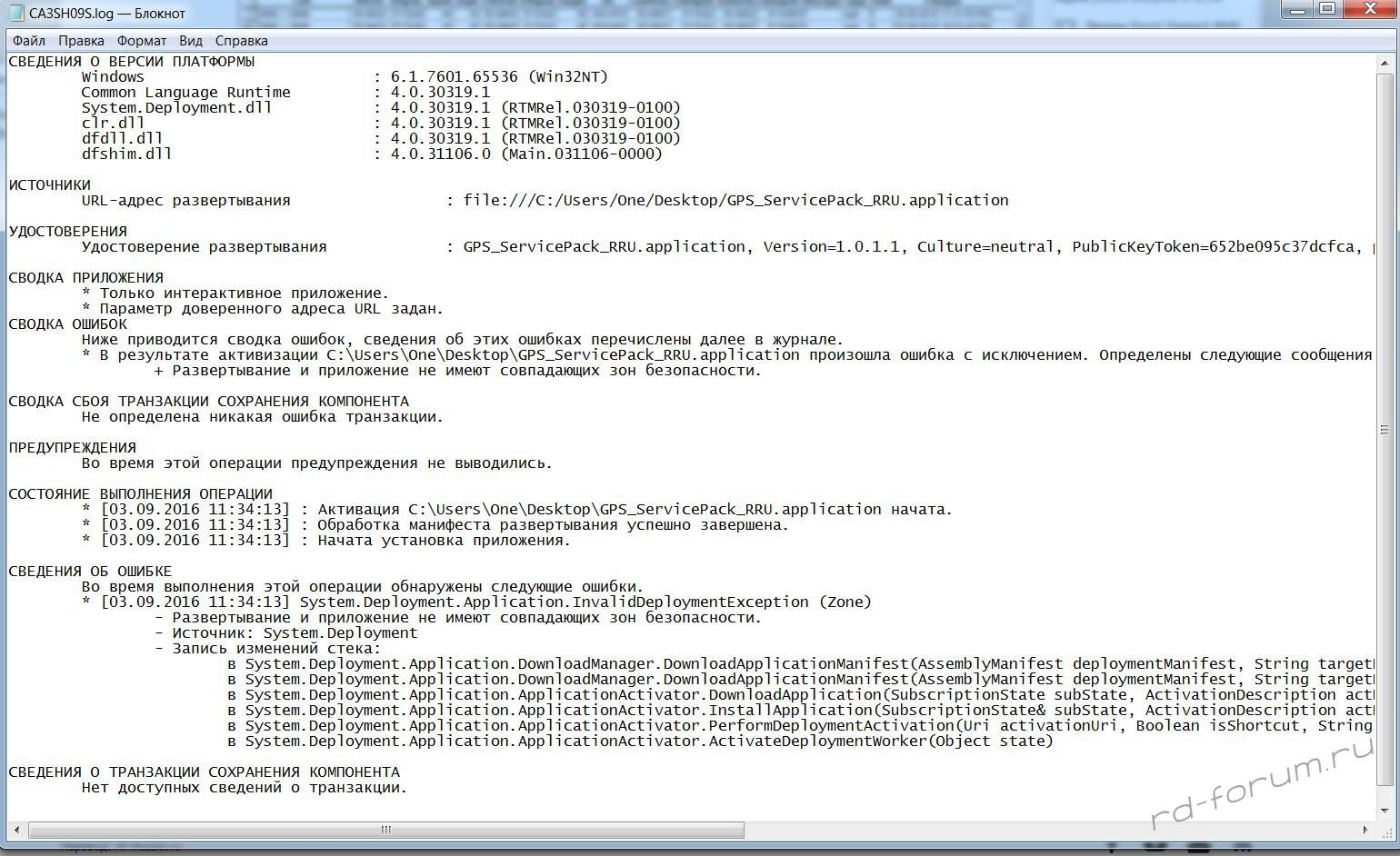
Task: Open the Вид menu
Action: pos(191,41)
